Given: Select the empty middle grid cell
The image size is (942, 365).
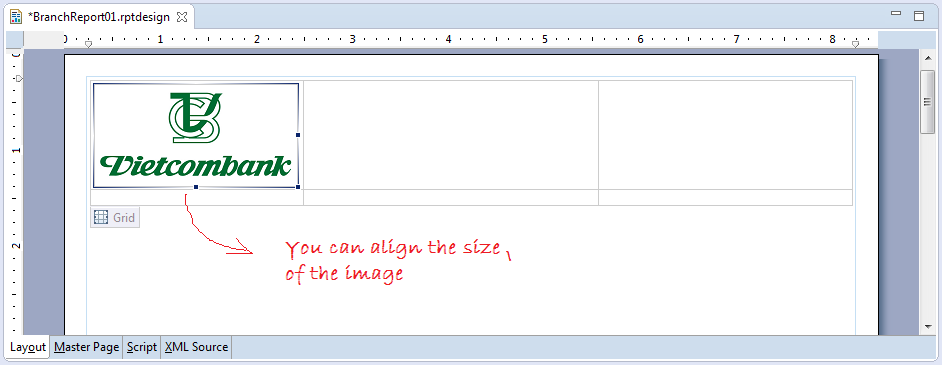Looking at the screenshot, I should tap(451, 135).
